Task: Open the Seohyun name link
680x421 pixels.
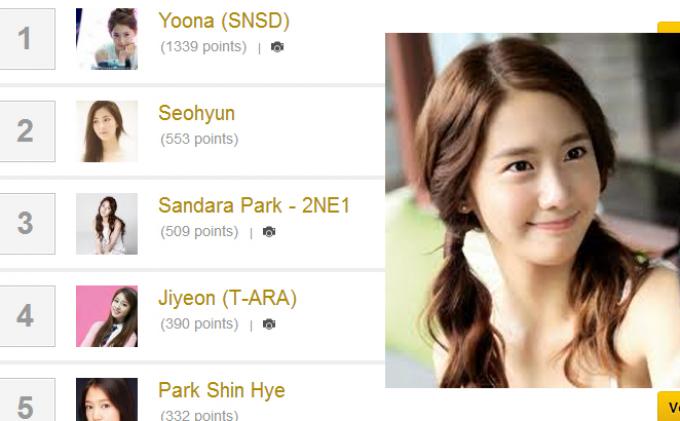Action: coord(196,113)
